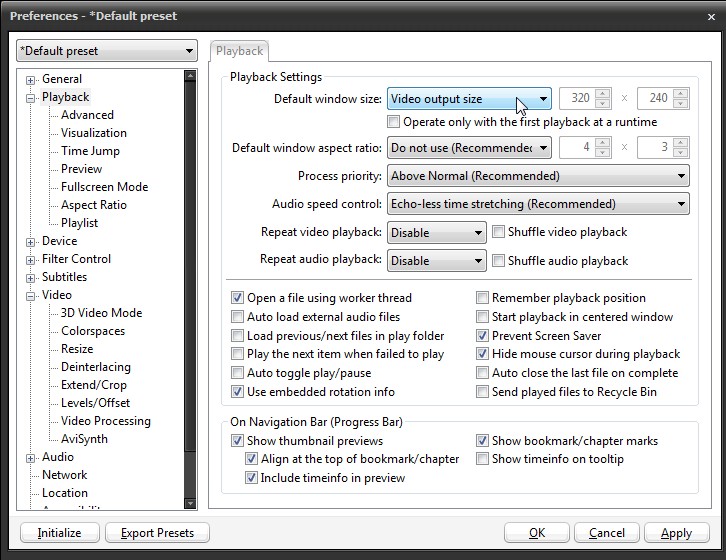Select Aspect Ratio in the tree
The image size is (726, 560).
pyautogui.click(x=94, y=205)
